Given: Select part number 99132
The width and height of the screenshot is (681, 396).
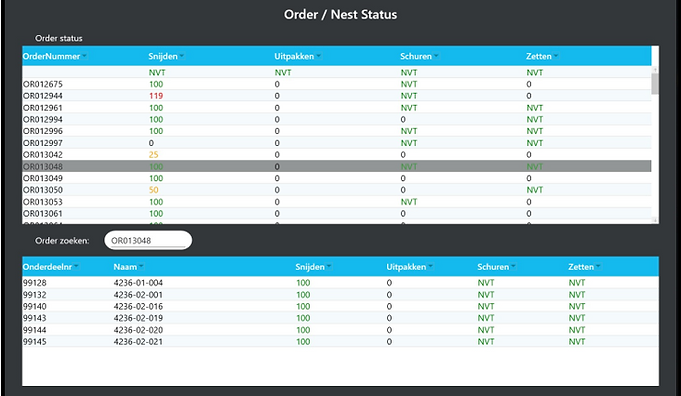Looking at the screenshot, I should coord(35,295).
